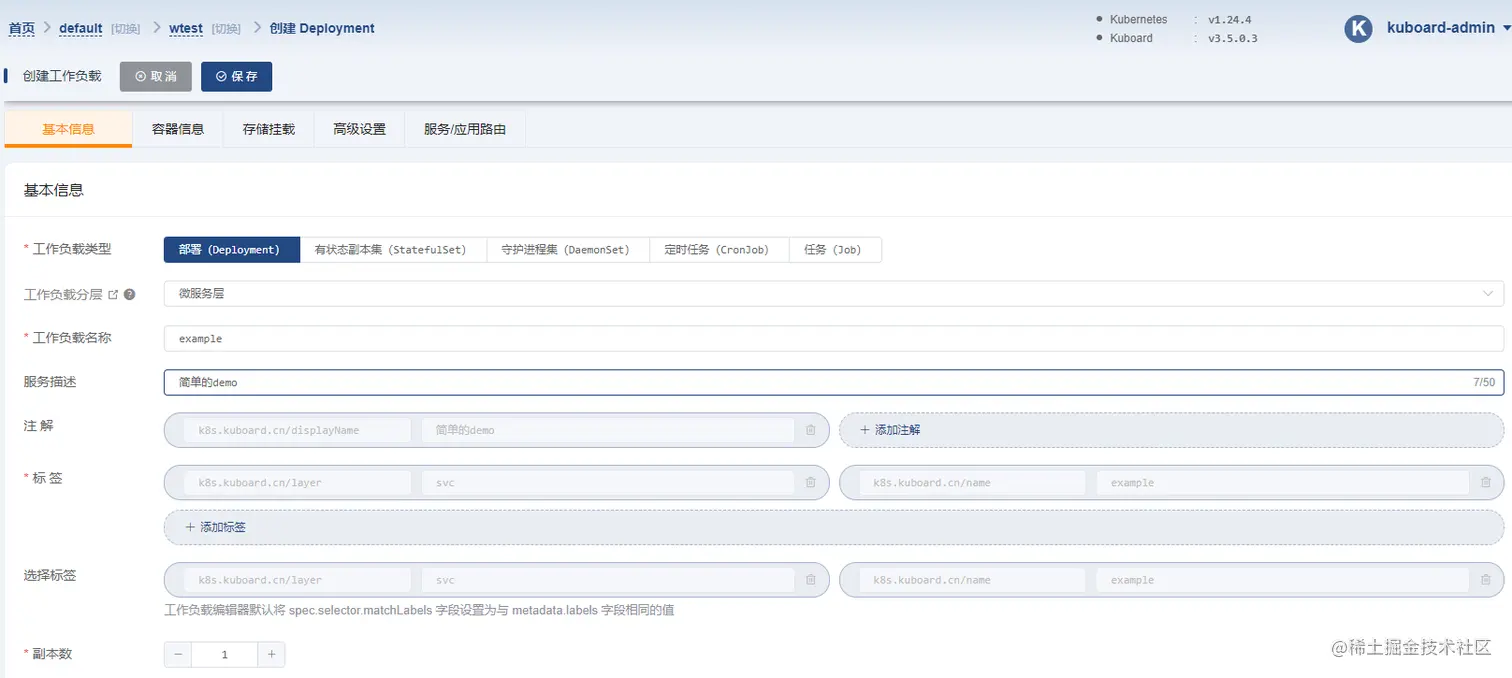
Task: Delete the 标签 name example row
Action: (x=1486, y=482)
